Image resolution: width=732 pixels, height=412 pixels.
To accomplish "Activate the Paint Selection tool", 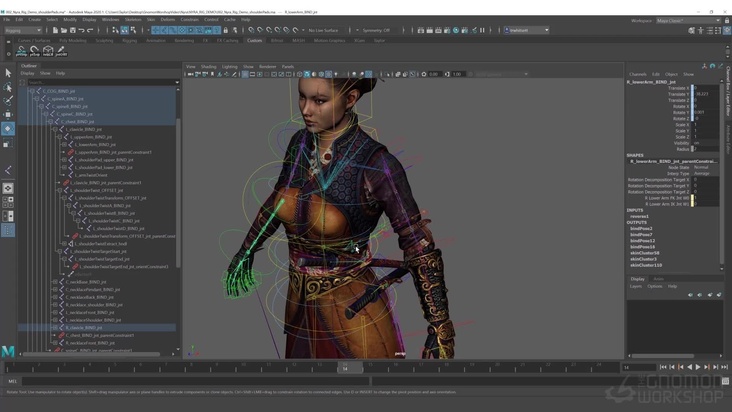I will [x=8, y=100].
